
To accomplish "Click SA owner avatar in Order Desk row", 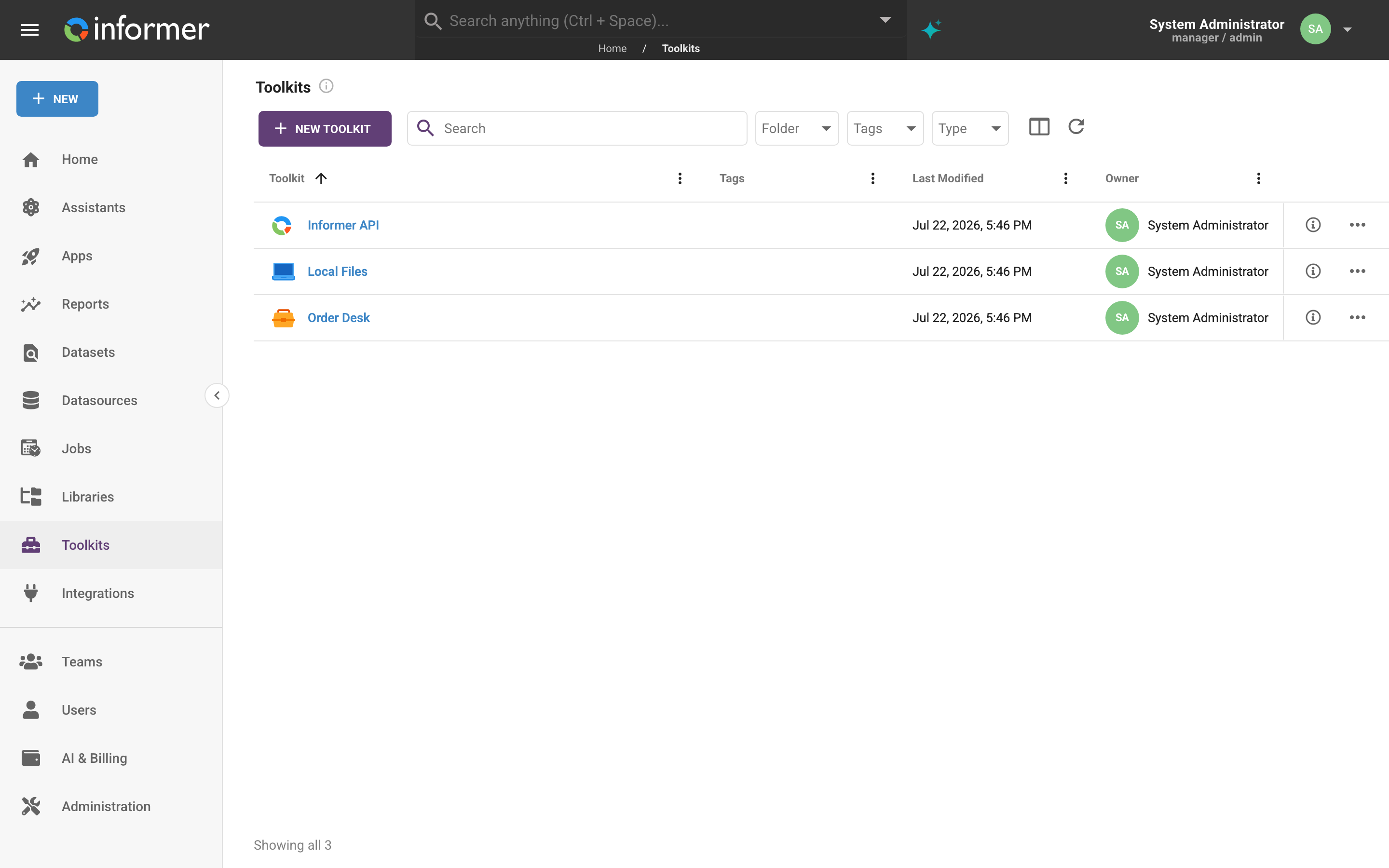I will [x=1121, y=317].
